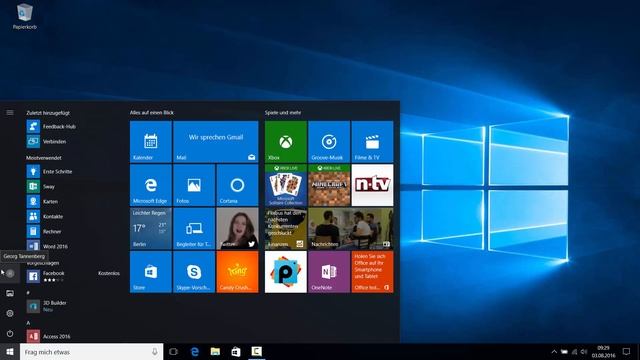
Task: Open 3D Builder in app list
Action: coord(73,306)
